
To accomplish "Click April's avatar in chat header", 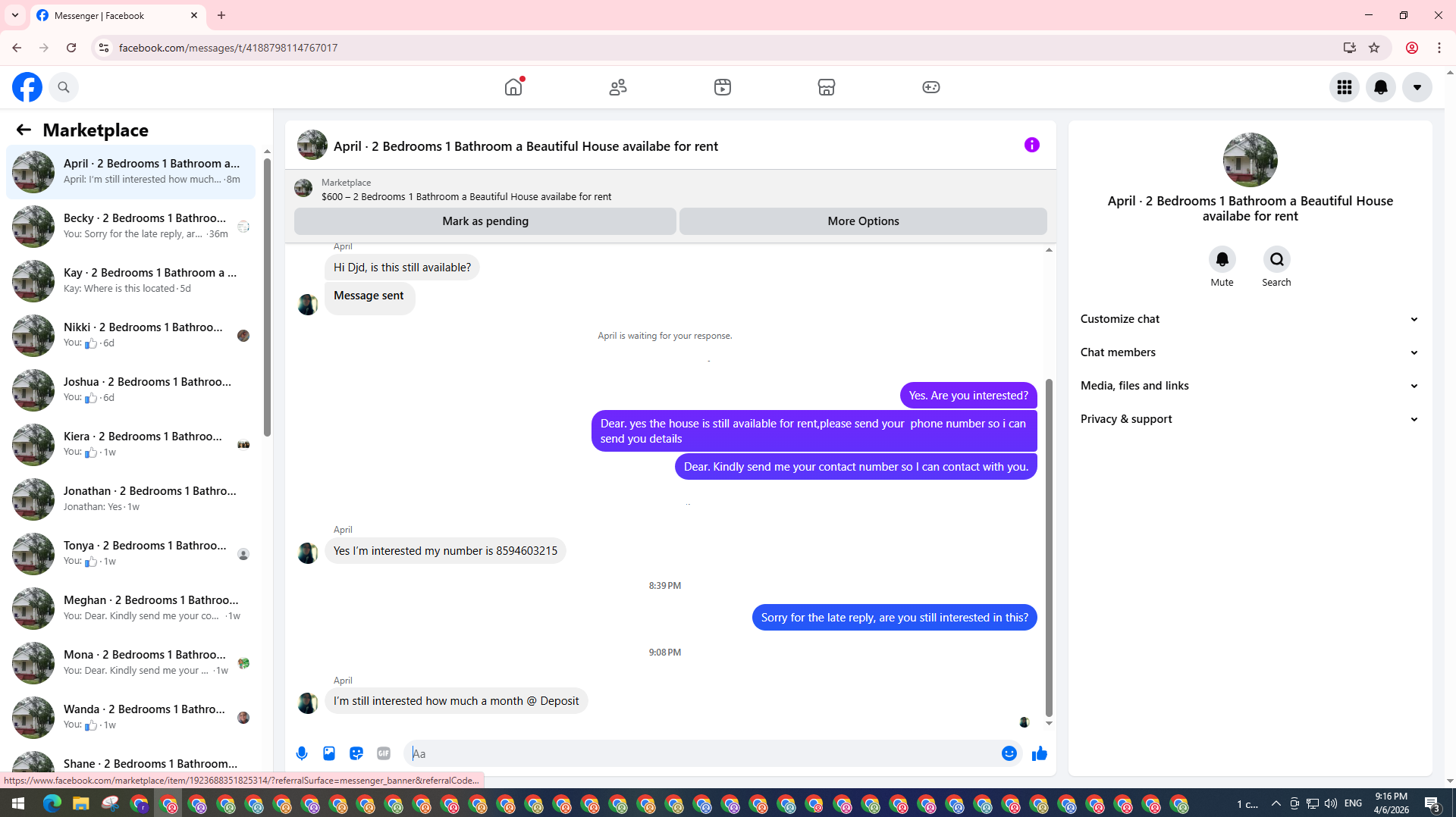I will [312, 145].
